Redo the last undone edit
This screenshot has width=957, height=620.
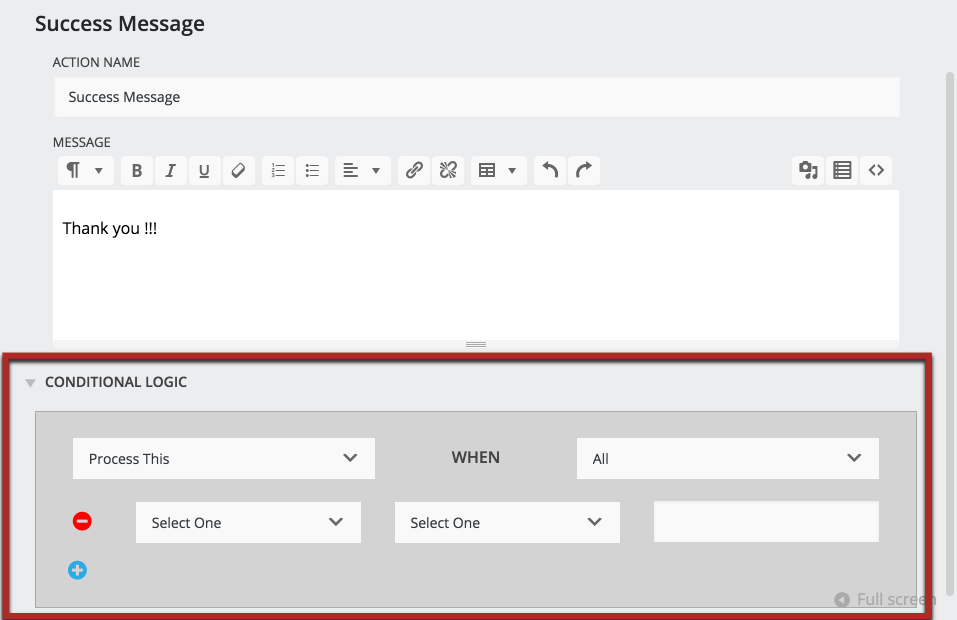tap(584, 171)
